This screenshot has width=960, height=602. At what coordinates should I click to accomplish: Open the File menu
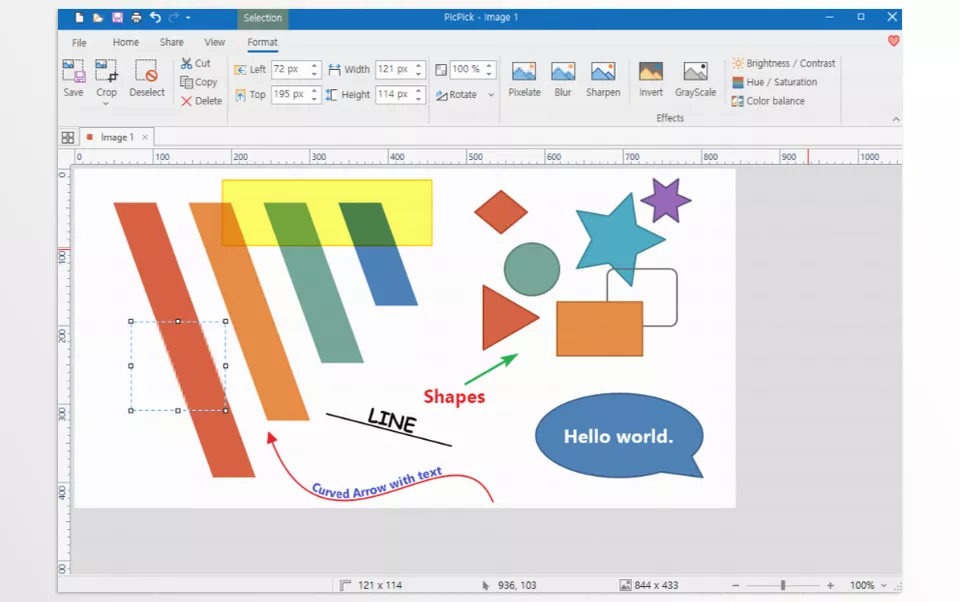click(x=79, y=43)
